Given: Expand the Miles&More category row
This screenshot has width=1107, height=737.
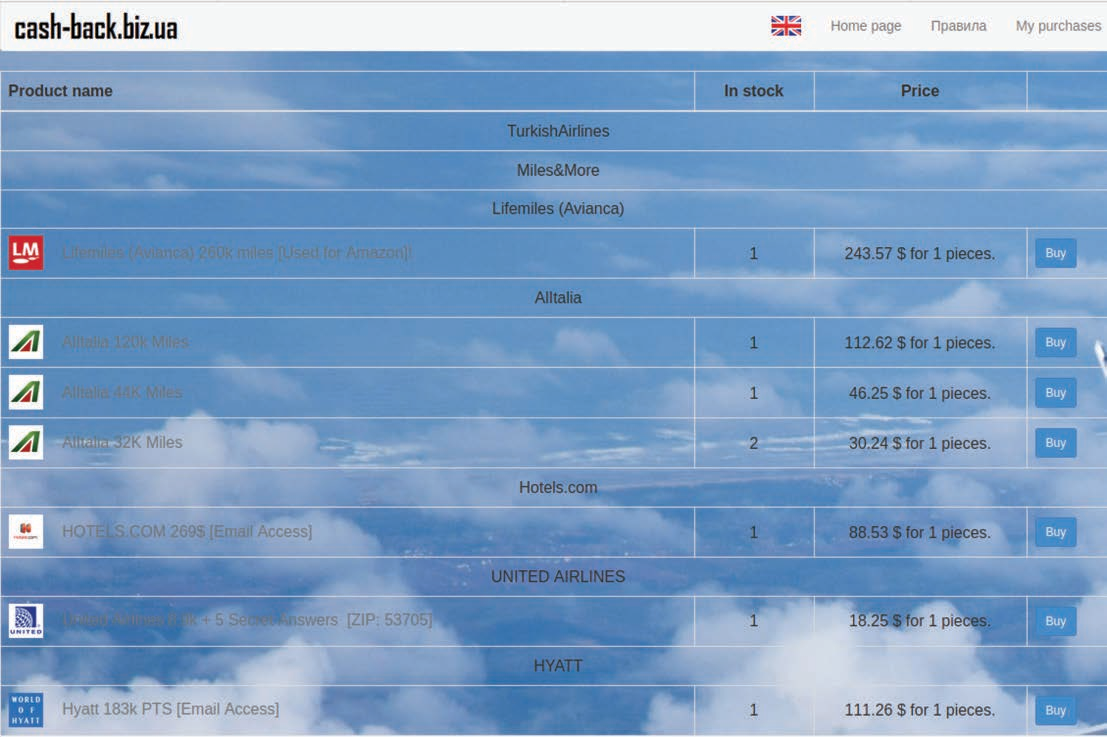Looking at the screenshot, I should pos(558,170).
